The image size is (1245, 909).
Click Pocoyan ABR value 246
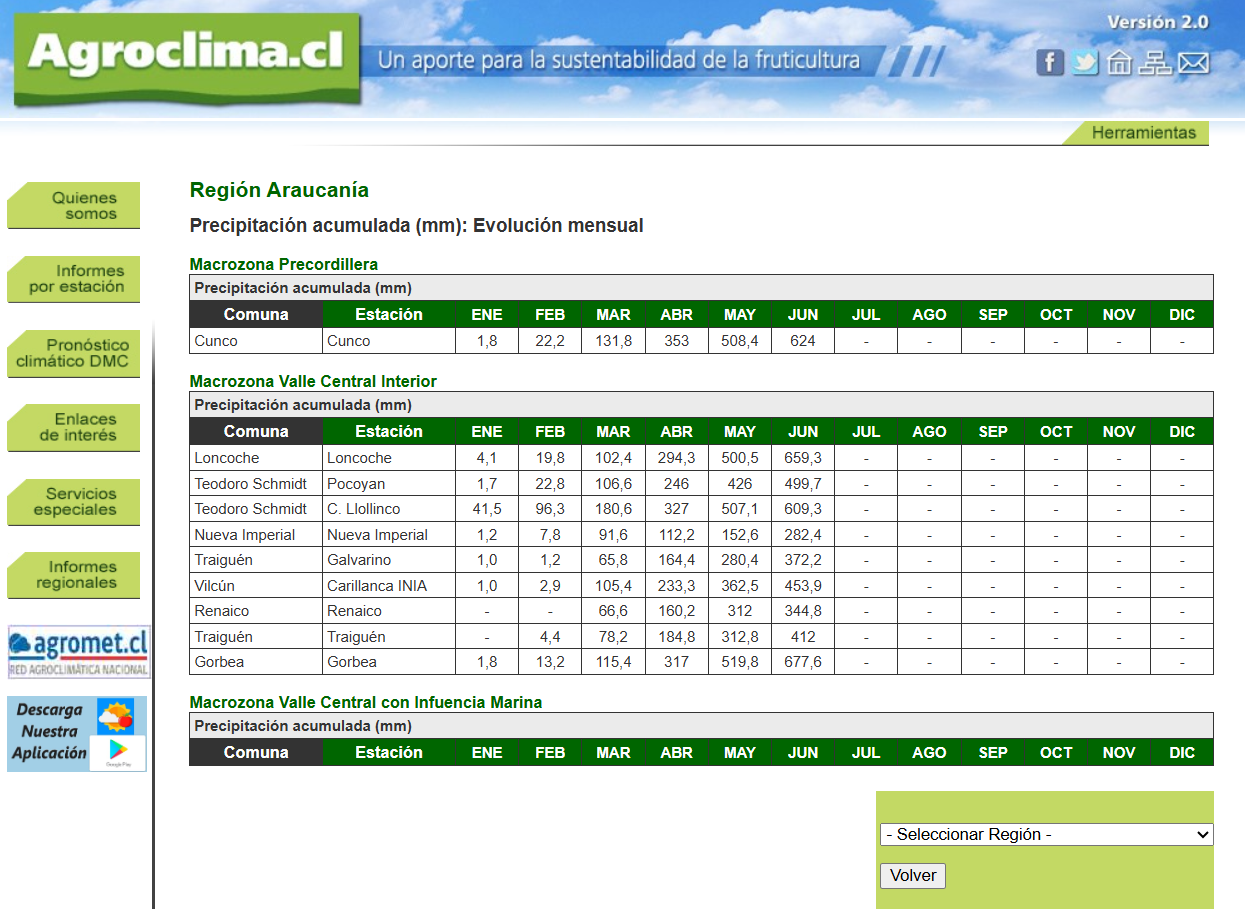(x=677, y=484)
